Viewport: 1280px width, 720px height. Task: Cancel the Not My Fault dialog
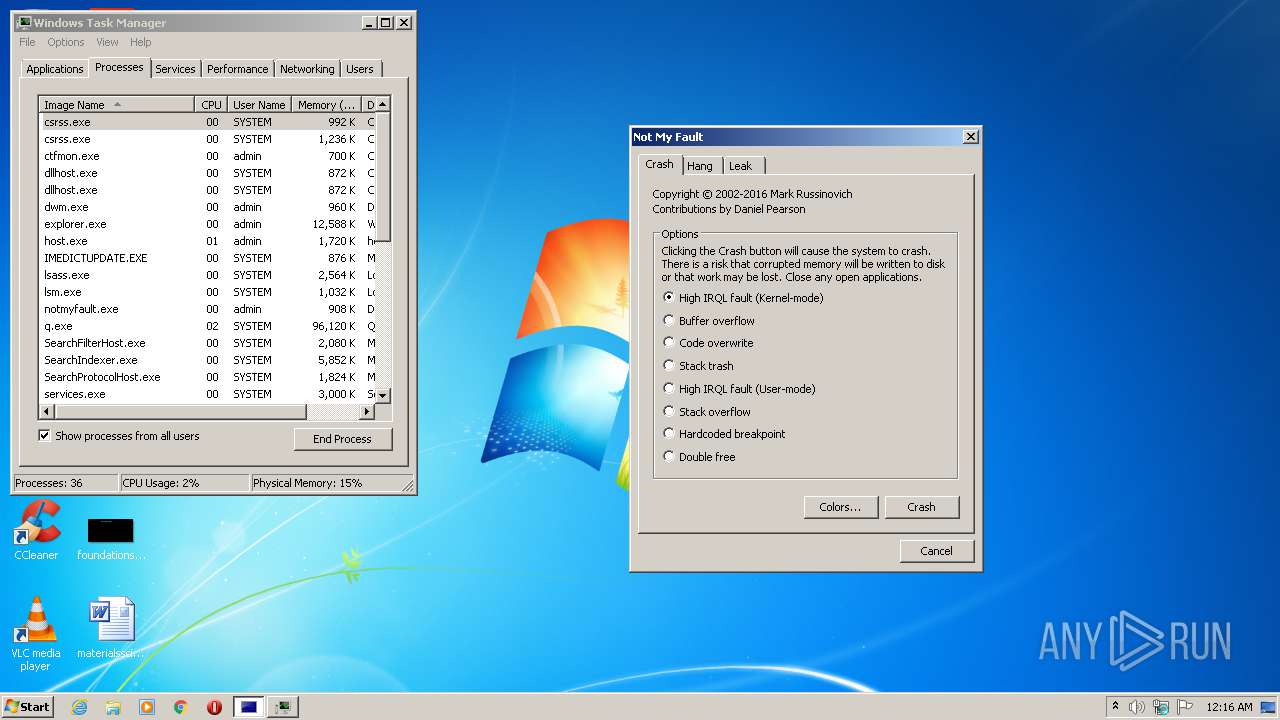coord(936,551)
